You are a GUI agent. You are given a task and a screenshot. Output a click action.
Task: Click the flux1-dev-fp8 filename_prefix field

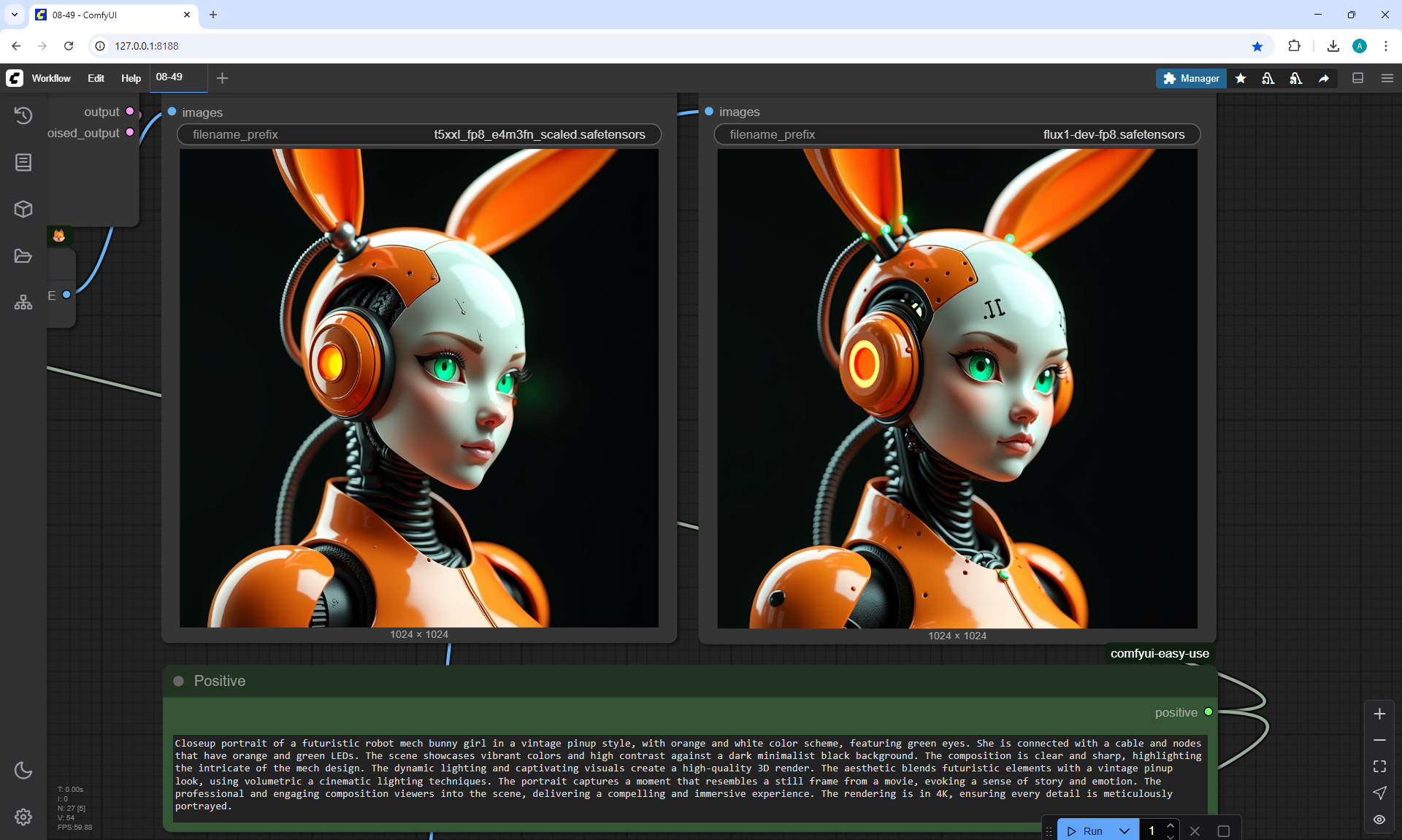click(x=957, y=134)
